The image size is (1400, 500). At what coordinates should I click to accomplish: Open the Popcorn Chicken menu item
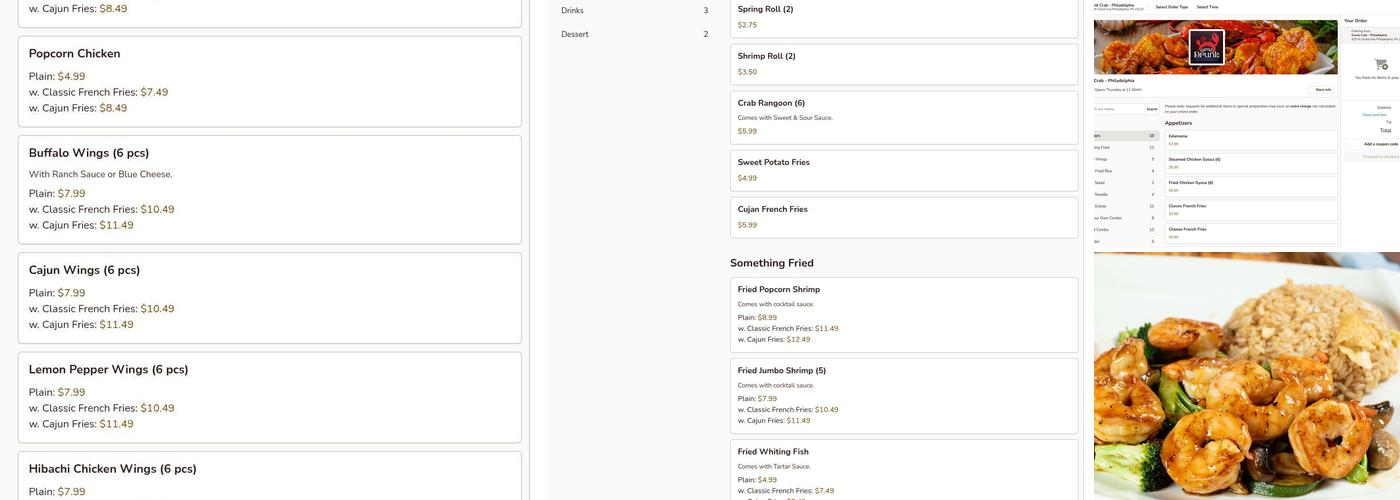click(x=269, y=81)
